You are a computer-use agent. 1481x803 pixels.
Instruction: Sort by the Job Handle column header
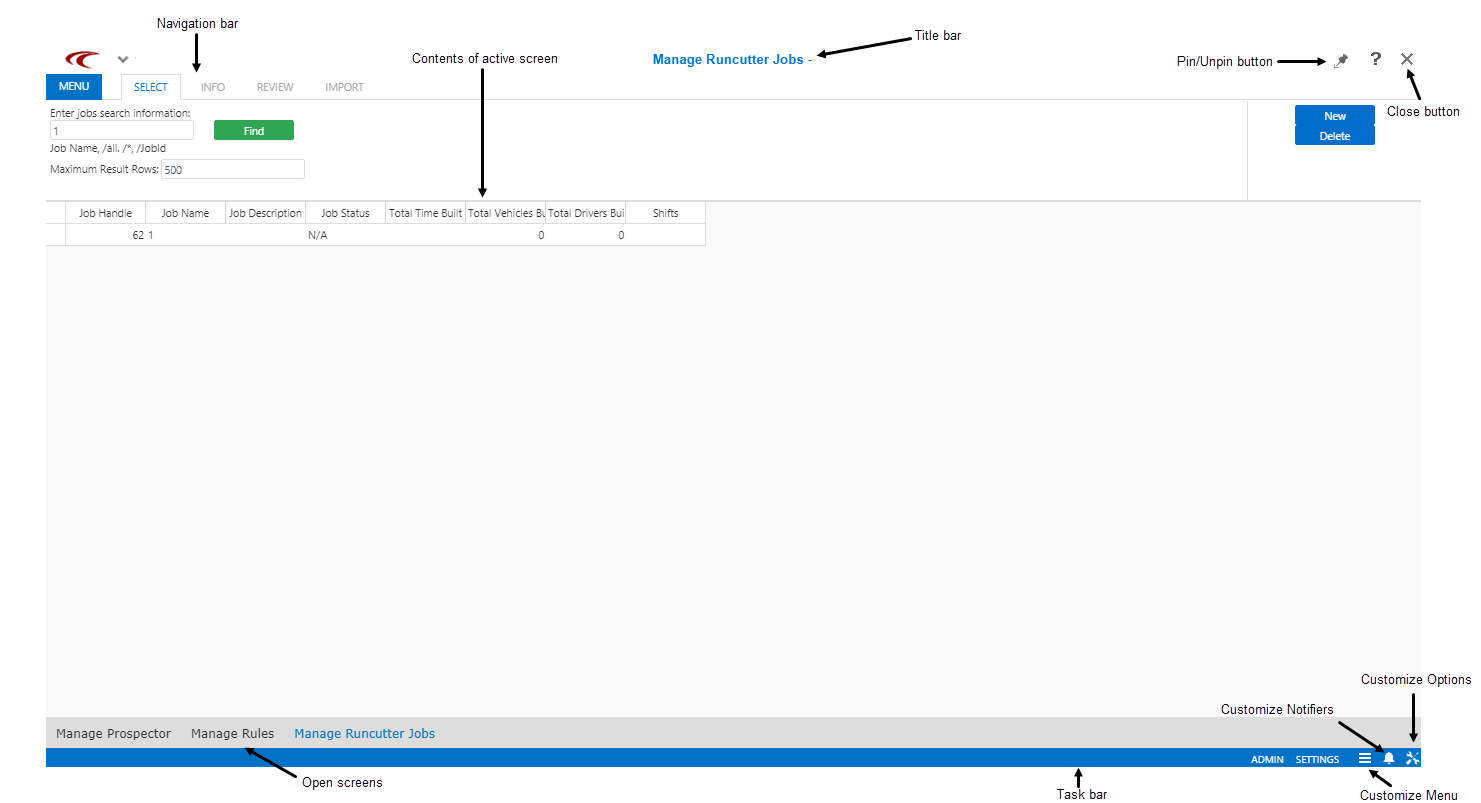(105, 213)
